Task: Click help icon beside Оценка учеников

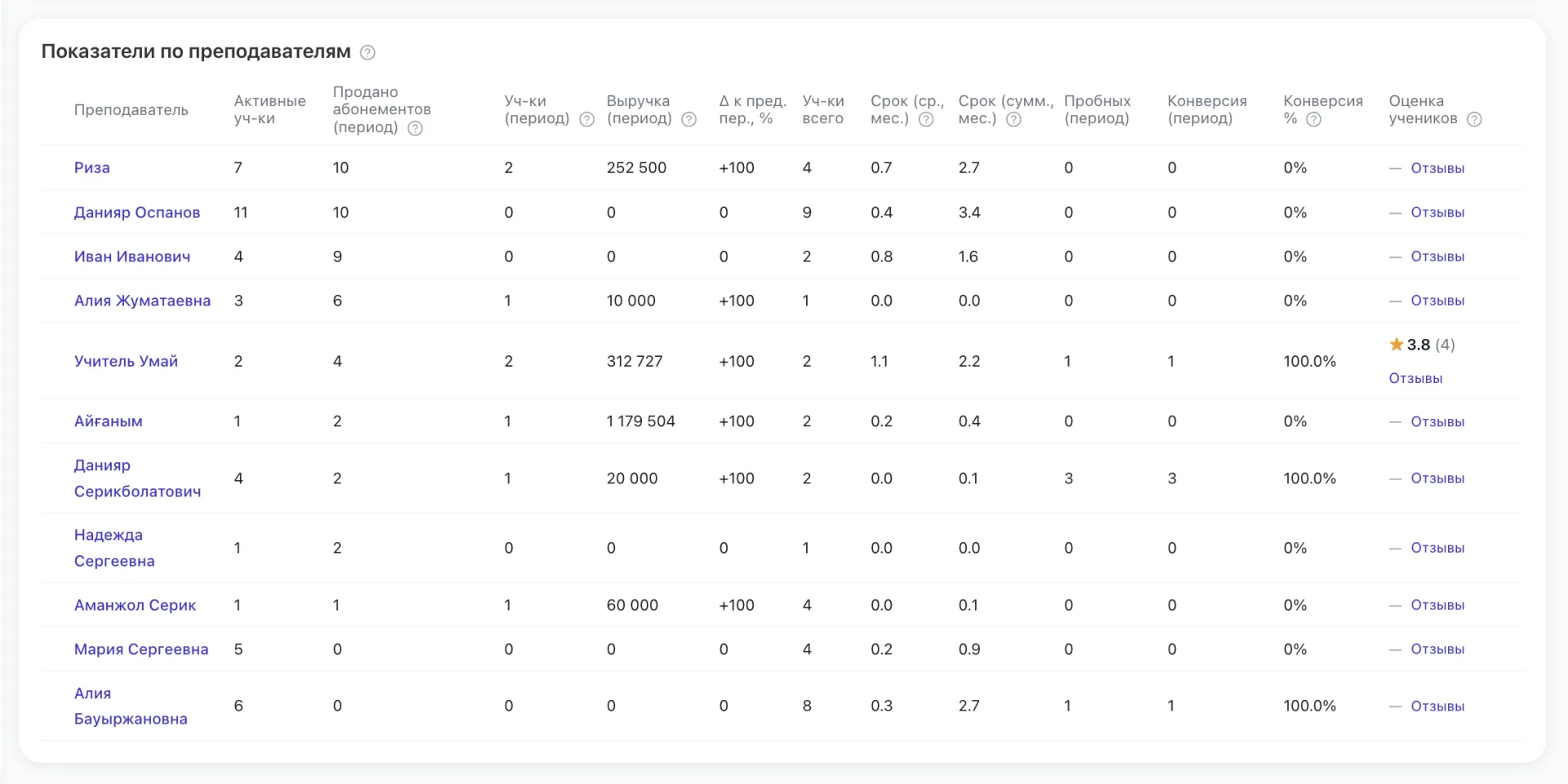Action: [1474, 119]
